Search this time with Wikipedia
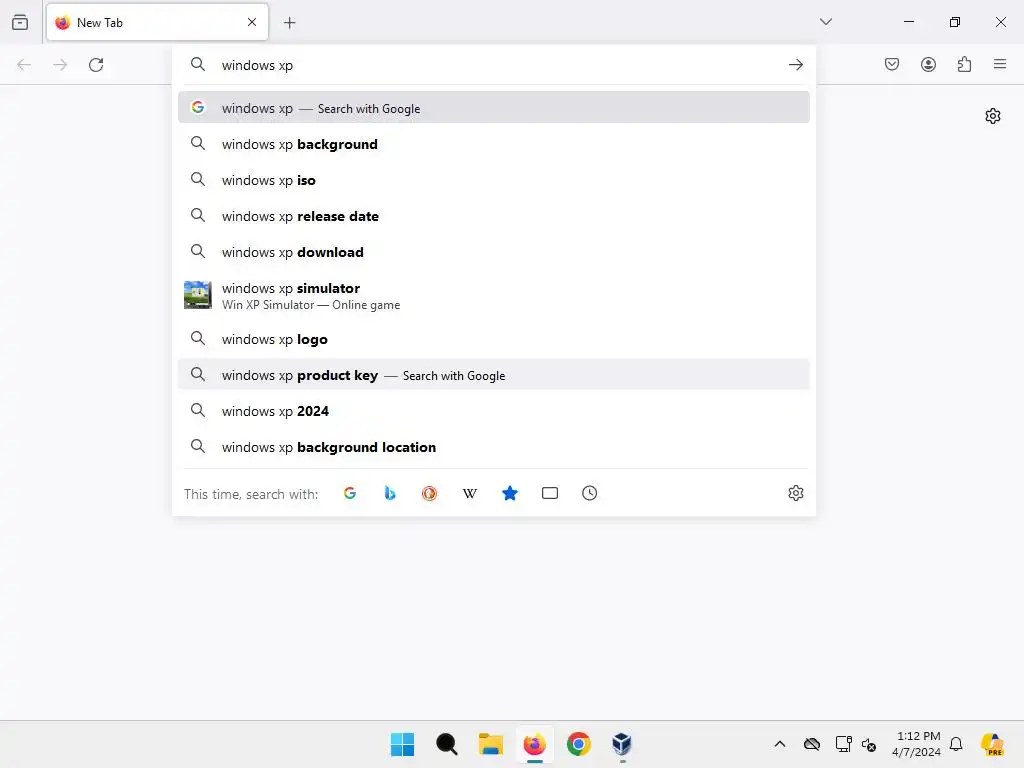Image resolution: width=1024 pixels, height=768 pixels. [470, 493]
